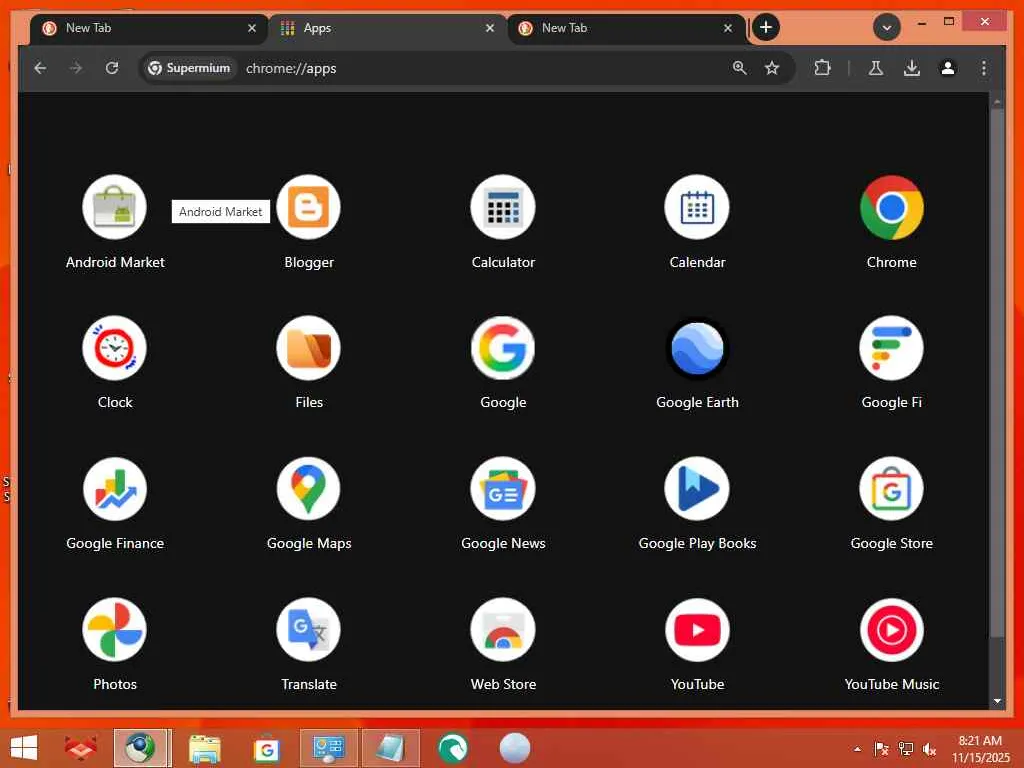
Task: Open a new tab with plus button
Action: pyautogui.click(x=766, y=27)
